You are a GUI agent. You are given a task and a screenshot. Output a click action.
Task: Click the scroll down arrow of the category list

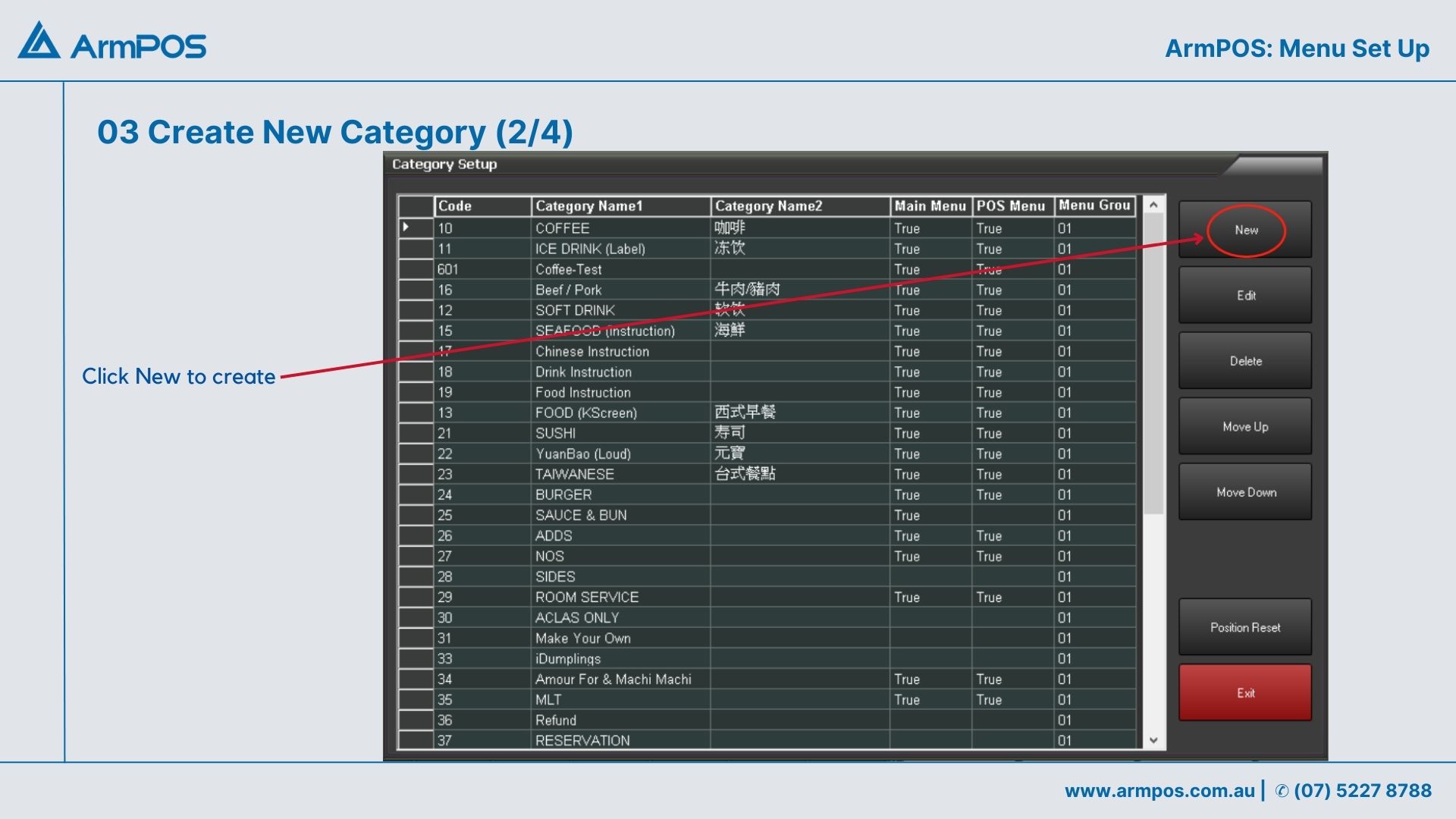tap(1153, 740)
